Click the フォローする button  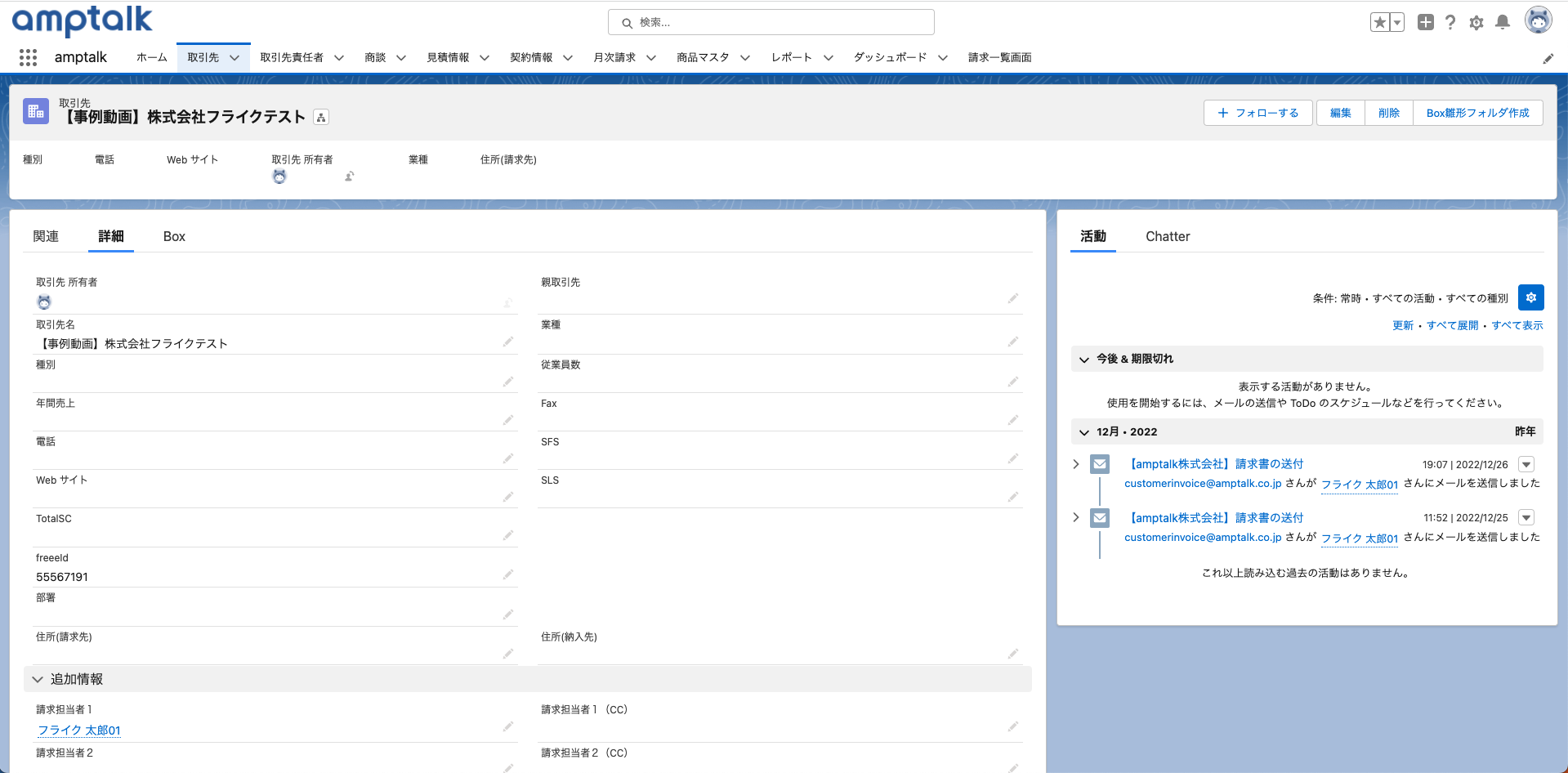[1258, 113]
